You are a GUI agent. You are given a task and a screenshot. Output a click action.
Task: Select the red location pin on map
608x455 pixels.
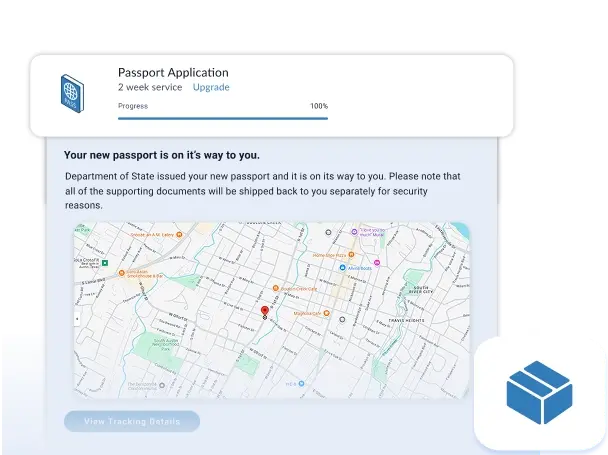(264, 312)
